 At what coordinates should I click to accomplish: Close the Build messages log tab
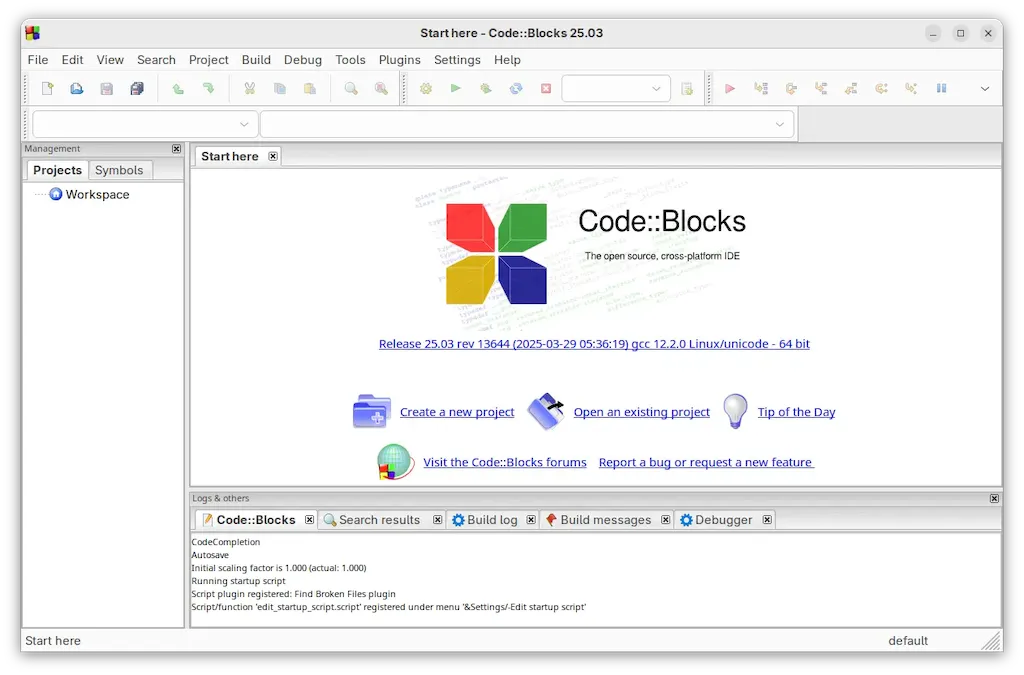pyautogui.click(x=665, y=520)
